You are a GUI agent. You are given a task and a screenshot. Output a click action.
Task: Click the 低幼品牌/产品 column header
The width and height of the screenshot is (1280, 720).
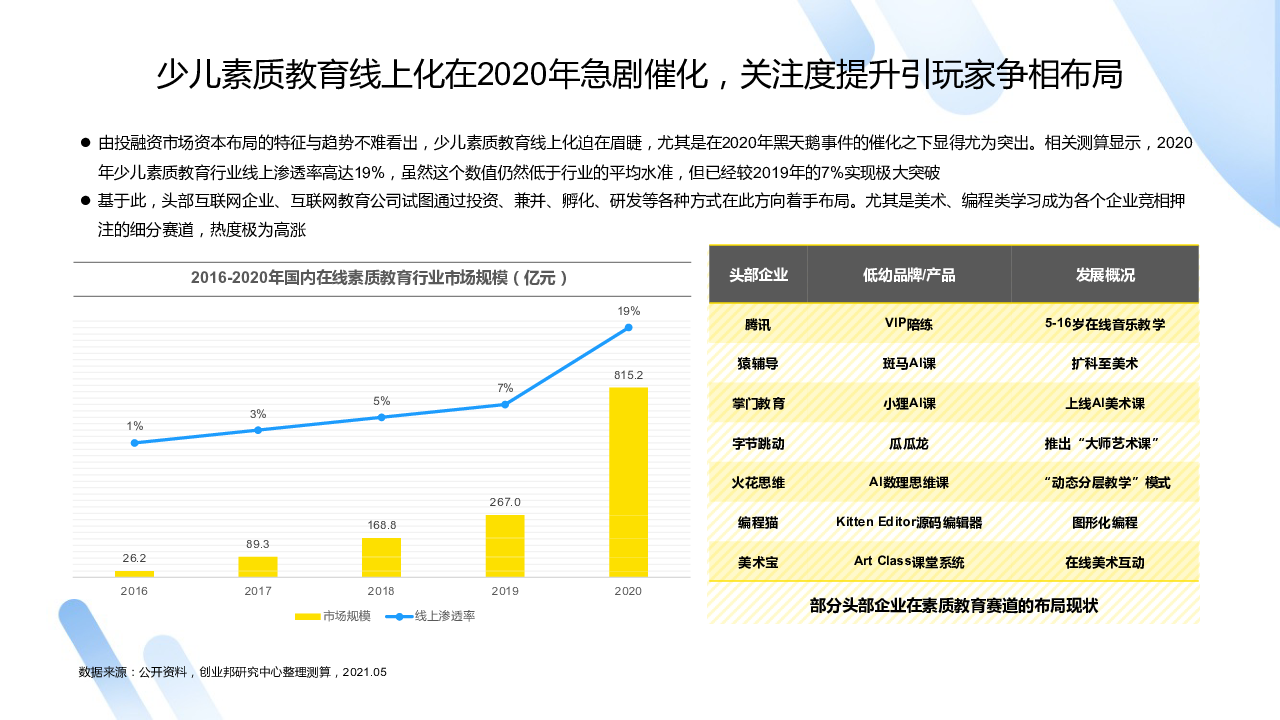(x=909, y=275)
